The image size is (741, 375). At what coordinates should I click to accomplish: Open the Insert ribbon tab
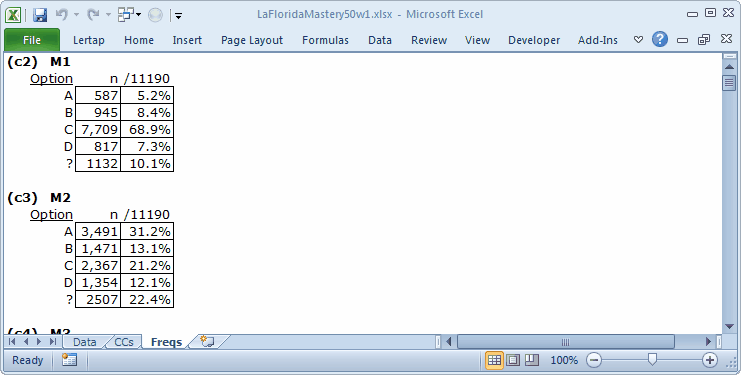(187, 40)
